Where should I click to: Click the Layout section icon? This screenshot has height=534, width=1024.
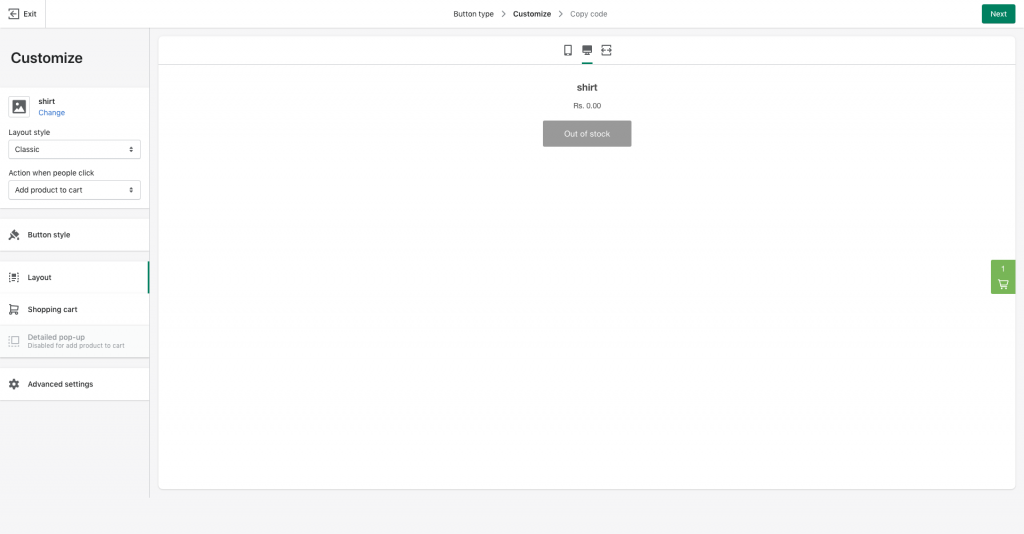(14, 277)
